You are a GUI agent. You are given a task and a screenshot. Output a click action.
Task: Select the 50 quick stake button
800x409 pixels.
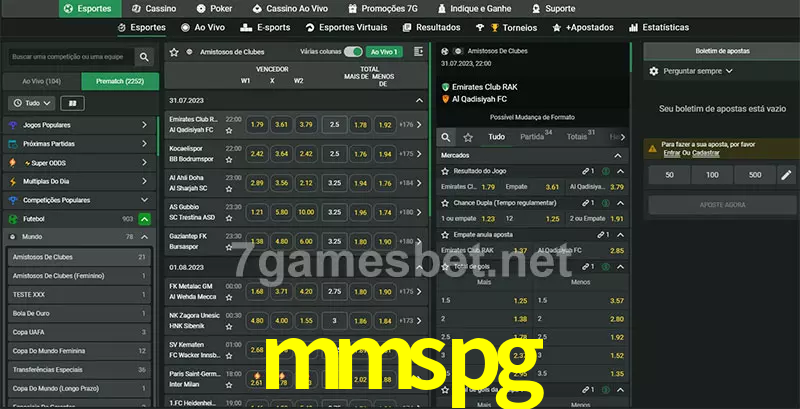pos(669,175)
